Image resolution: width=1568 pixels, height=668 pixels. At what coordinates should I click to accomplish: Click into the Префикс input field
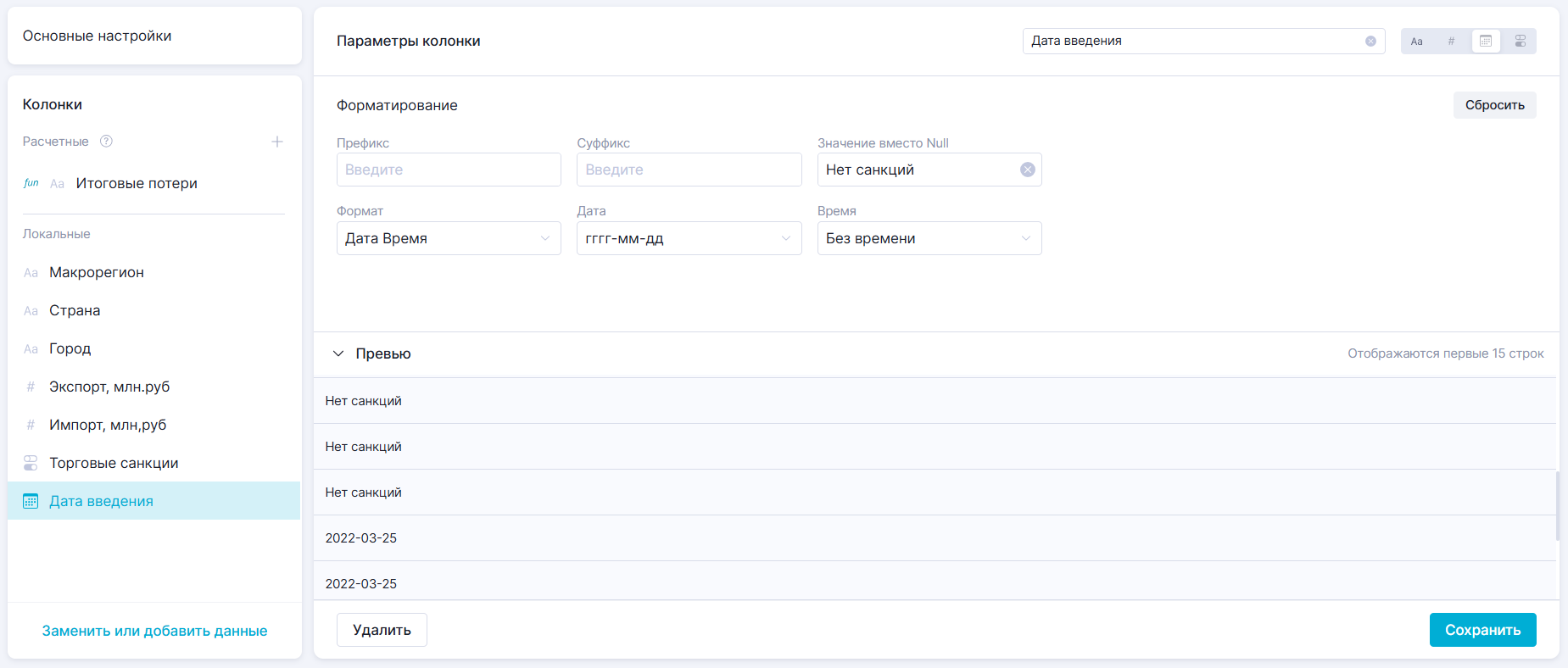point(449,170)
